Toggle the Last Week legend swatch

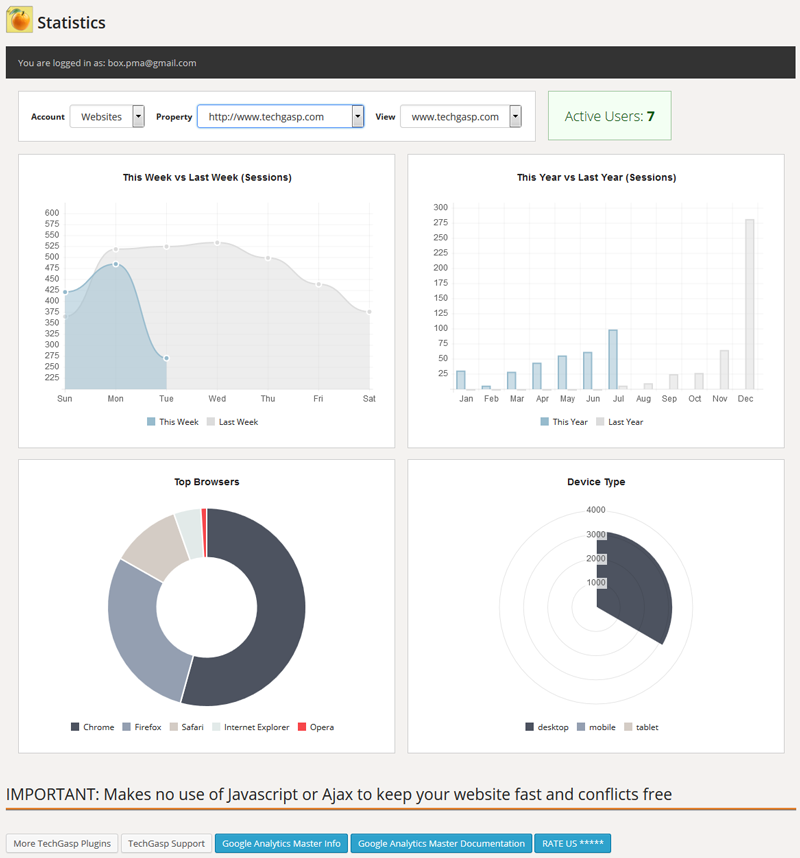[x=211, y=422]
